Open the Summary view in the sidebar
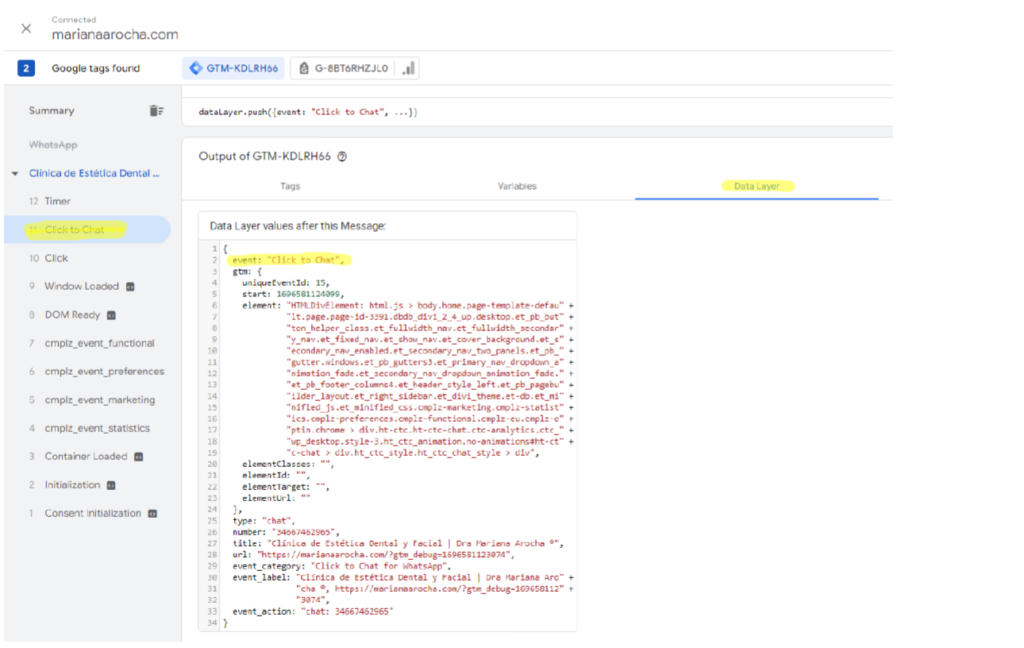 coord(52,110)
